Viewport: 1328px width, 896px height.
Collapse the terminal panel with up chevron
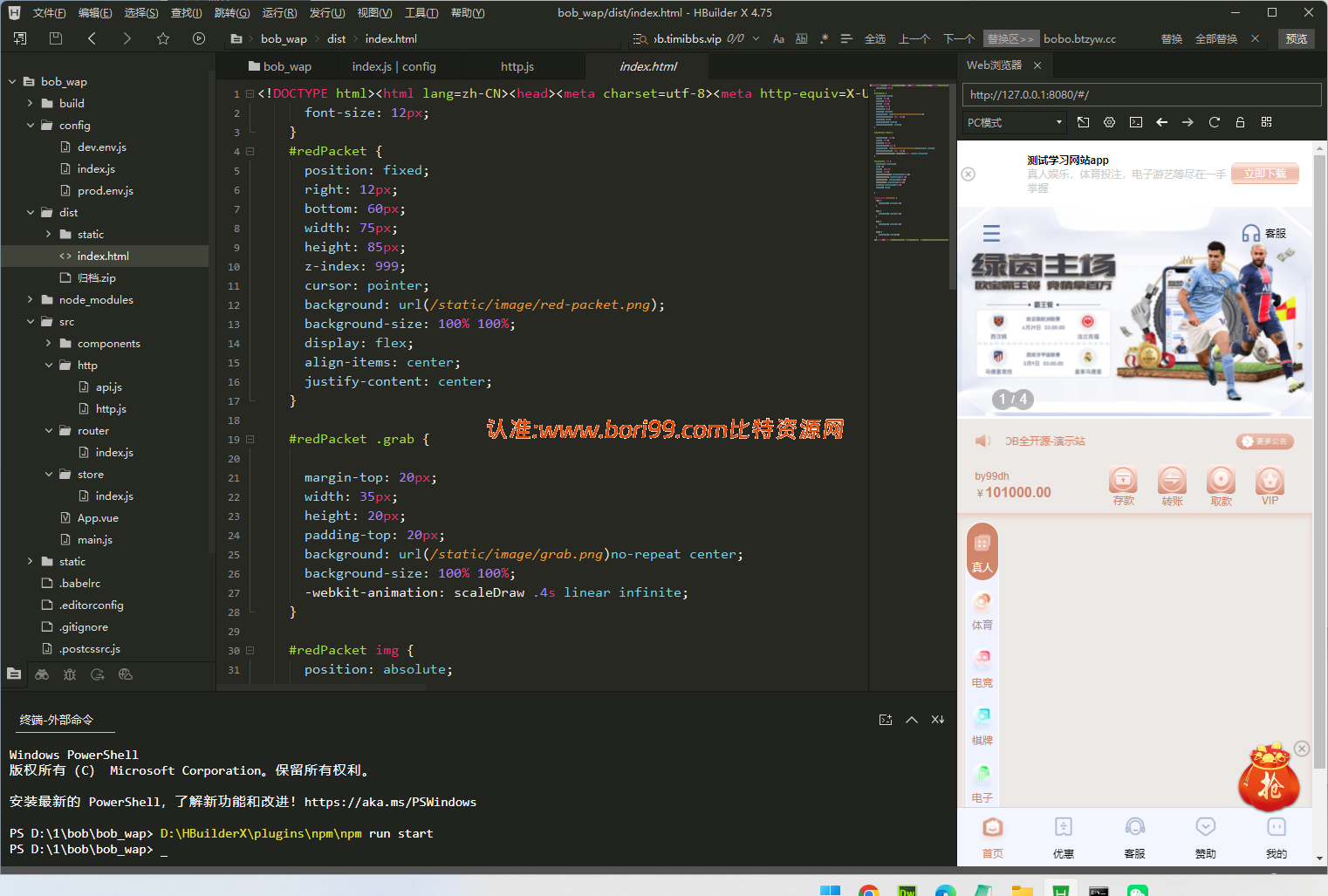[912, 720]
